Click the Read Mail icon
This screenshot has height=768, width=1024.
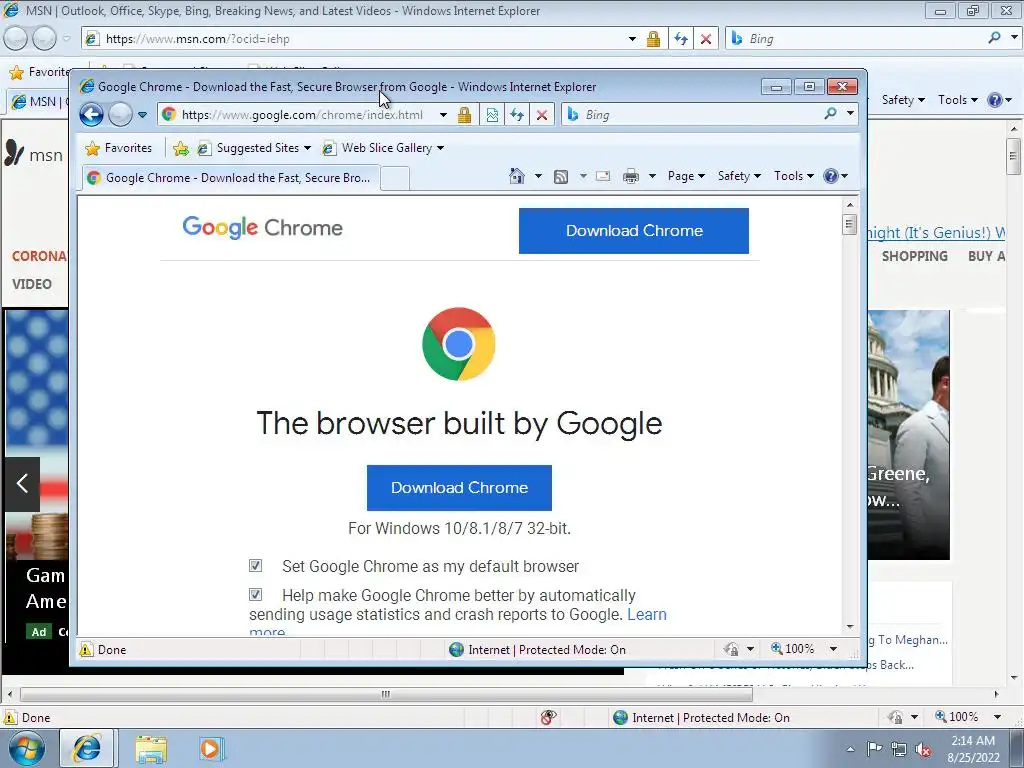[x=603, y=176]
